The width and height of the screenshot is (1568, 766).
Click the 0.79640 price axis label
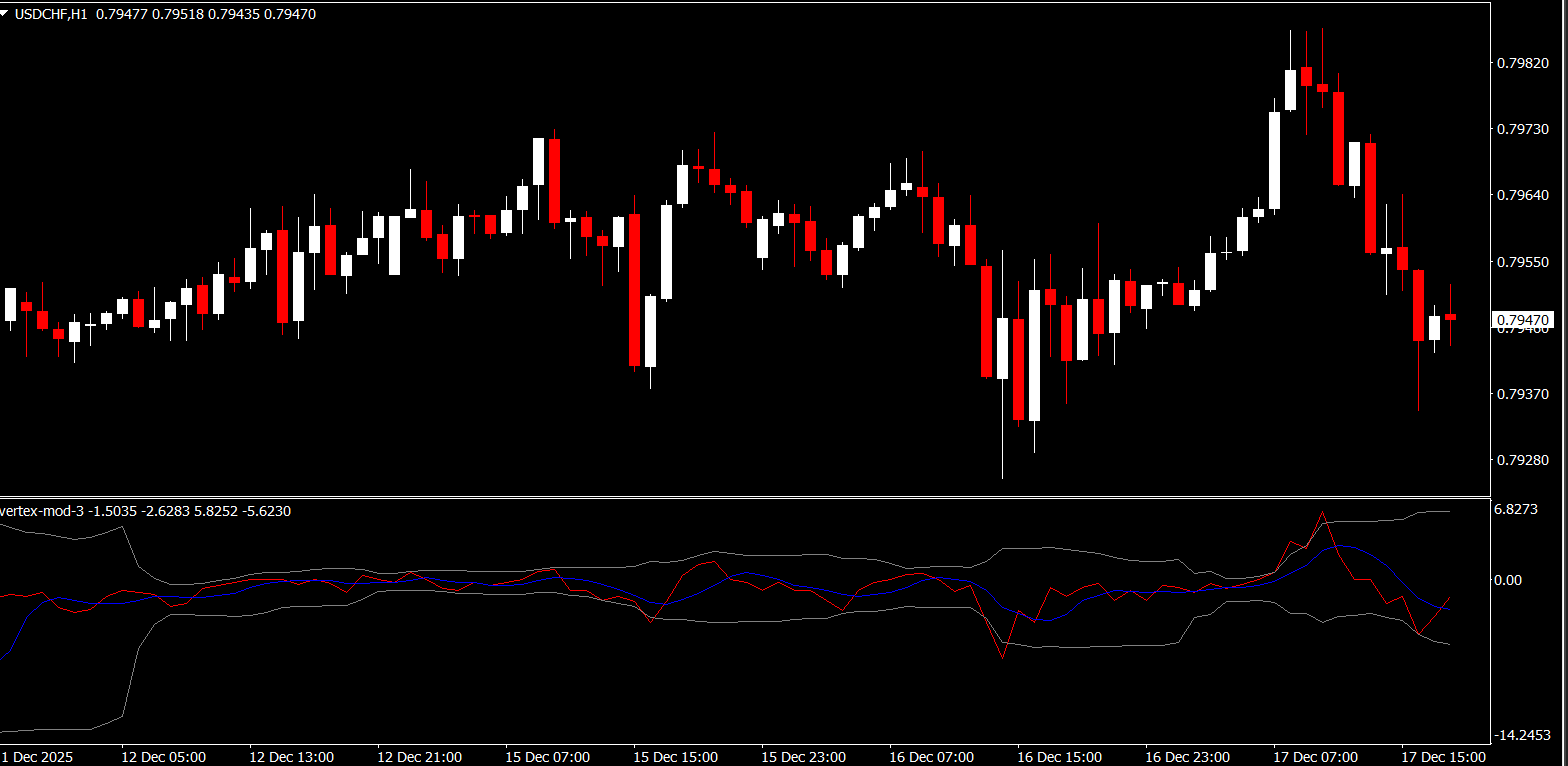(1522, 196)
